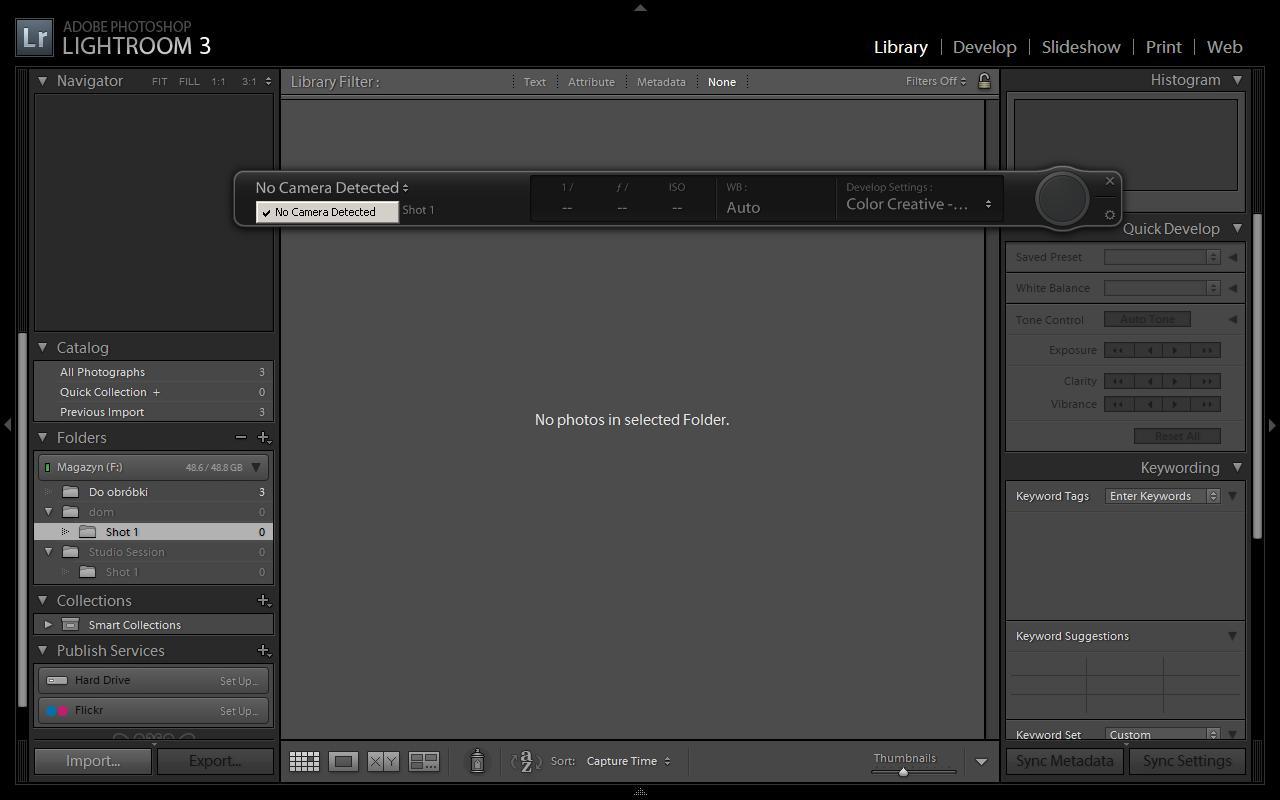Click the Import button
1280x800 pixels.
click(x=93, y=761)
